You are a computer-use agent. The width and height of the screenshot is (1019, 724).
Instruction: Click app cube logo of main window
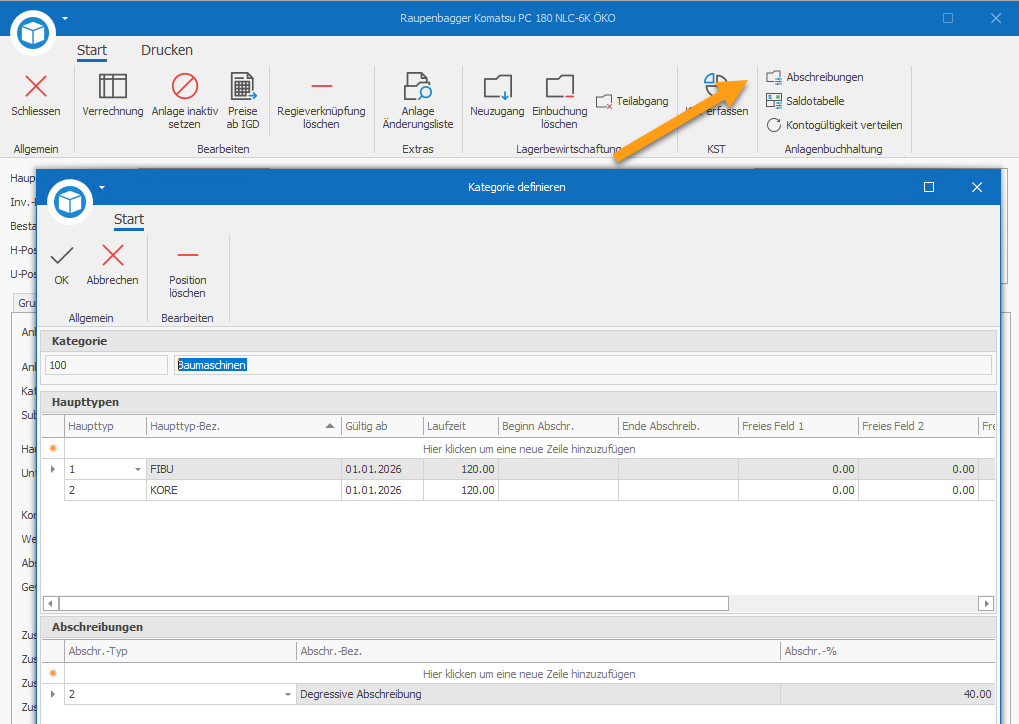33,32
